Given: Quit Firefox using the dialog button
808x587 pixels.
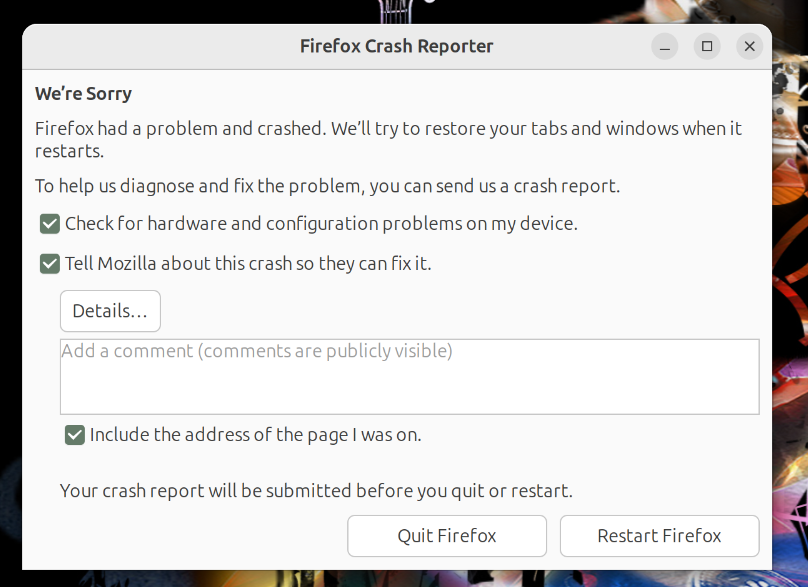Looking at the screenshot, I should pos(447,536).
